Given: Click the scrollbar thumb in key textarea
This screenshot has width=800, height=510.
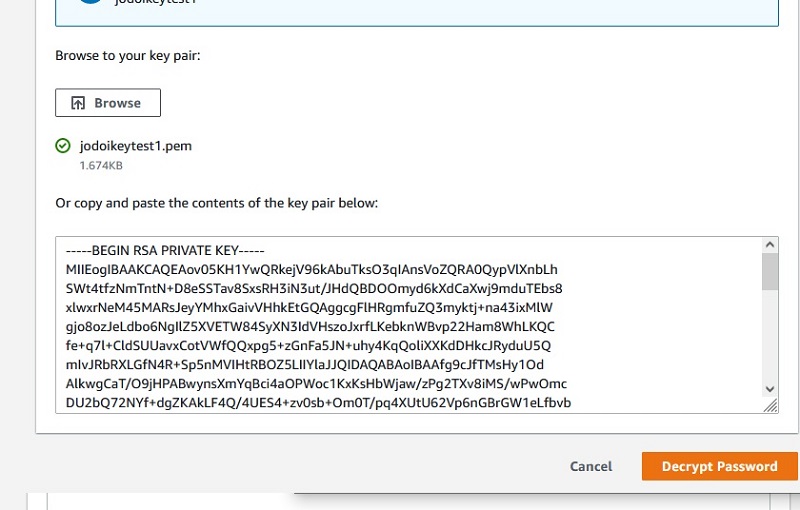Looking at the screenshot, I should [769, 271].
